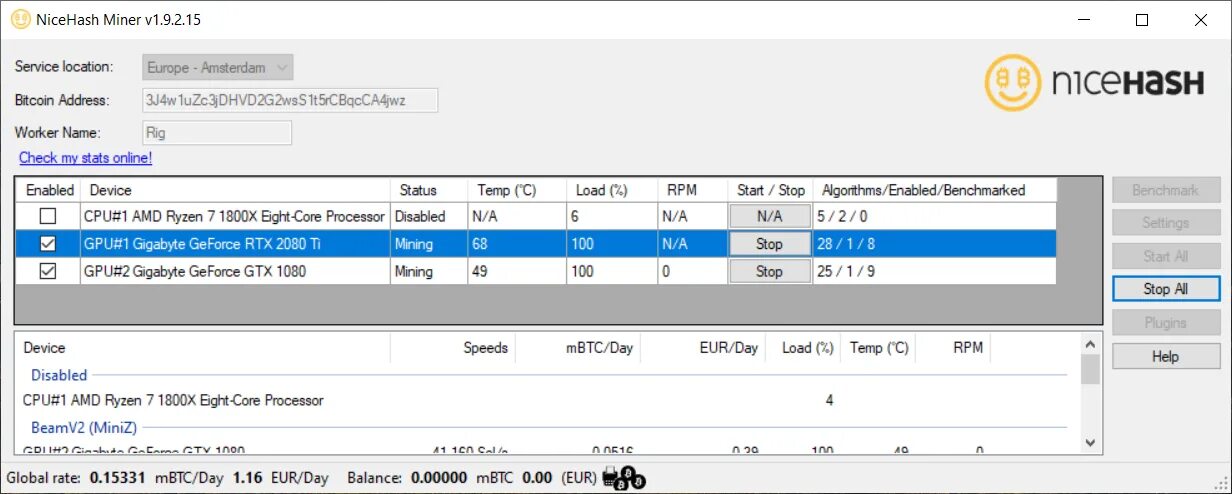Enable the CPU#1 AMD Ryzen checkbox
Image resolution: width=1232 pixels, height=494 pixels.
click(48, 216)
